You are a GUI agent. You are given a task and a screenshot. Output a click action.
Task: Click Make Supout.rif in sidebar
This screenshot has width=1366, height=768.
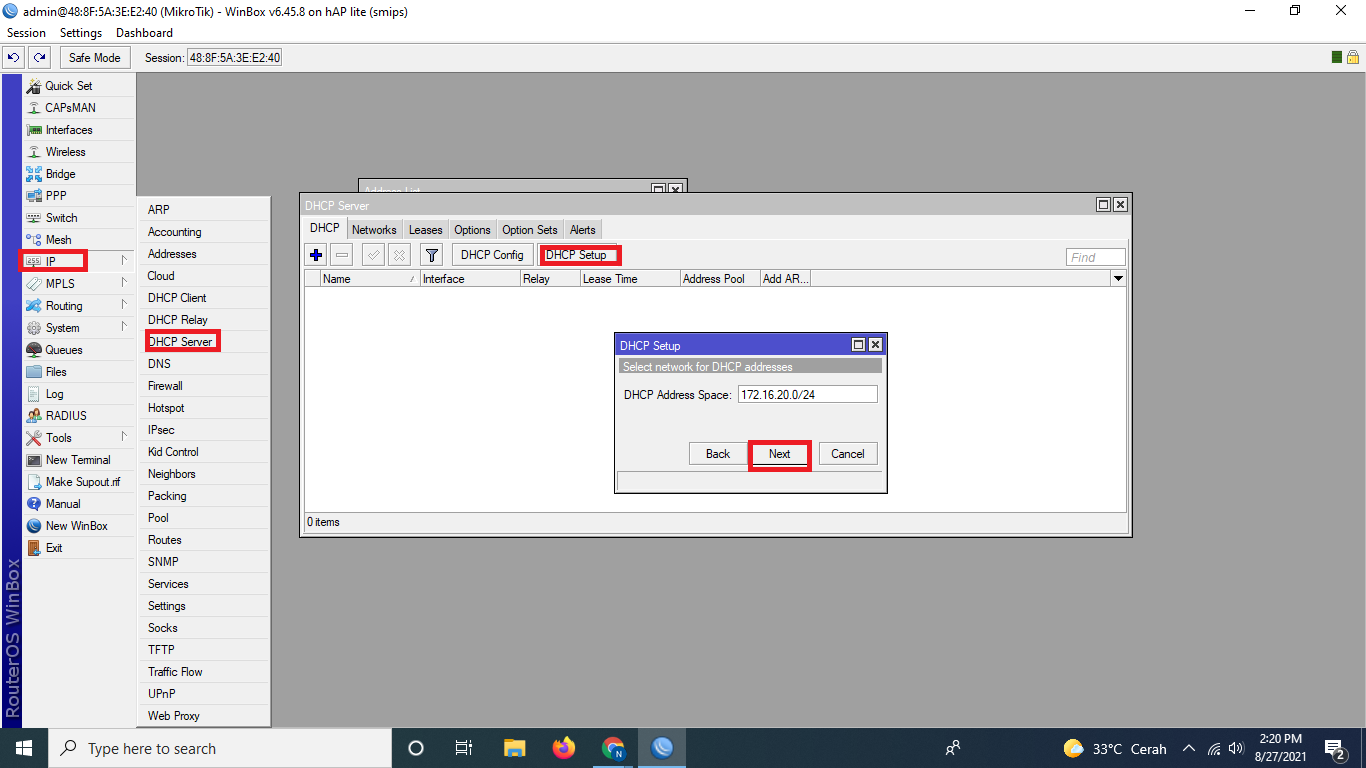point(79,482)
